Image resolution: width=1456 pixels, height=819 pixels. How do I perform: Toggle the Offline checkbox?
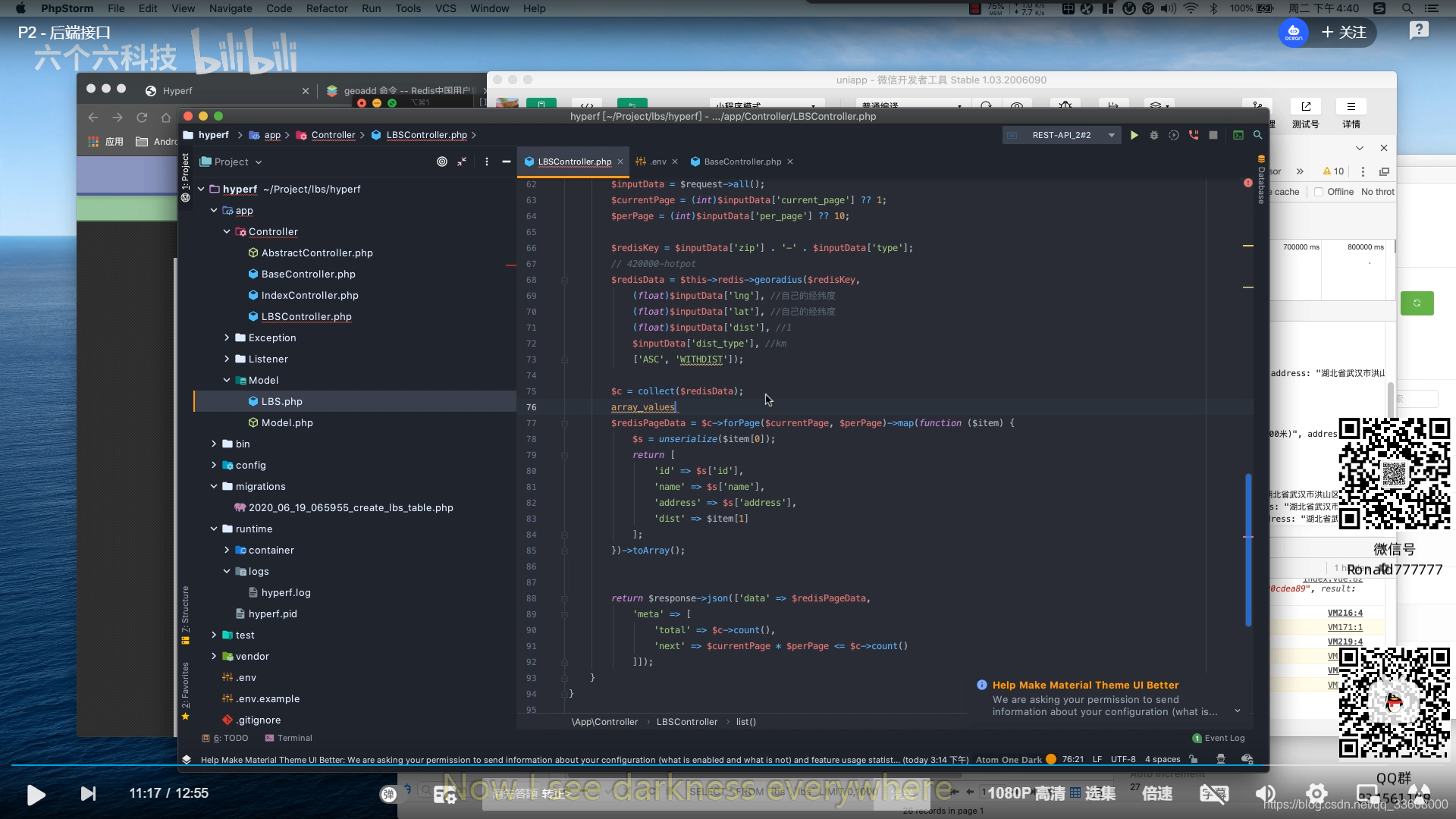(1319, 192)
